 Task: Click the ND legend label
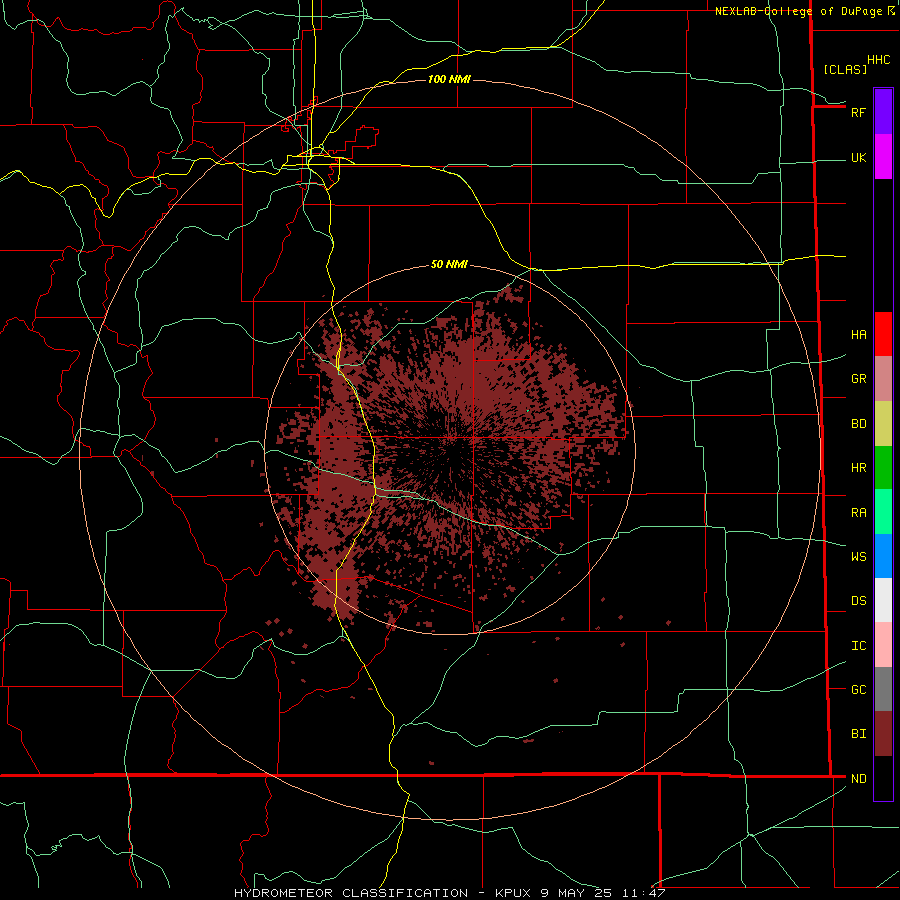click(858, 779)
